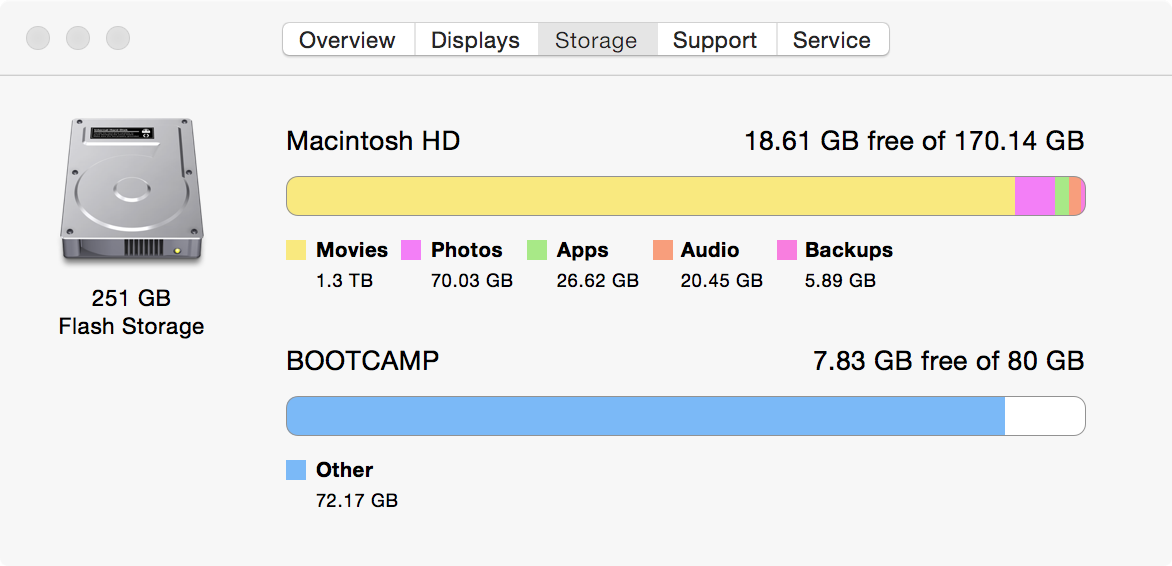Click the window's zoom button
Screen dimensions: 1172x566
pyautogui.click(x=118, y=39)
